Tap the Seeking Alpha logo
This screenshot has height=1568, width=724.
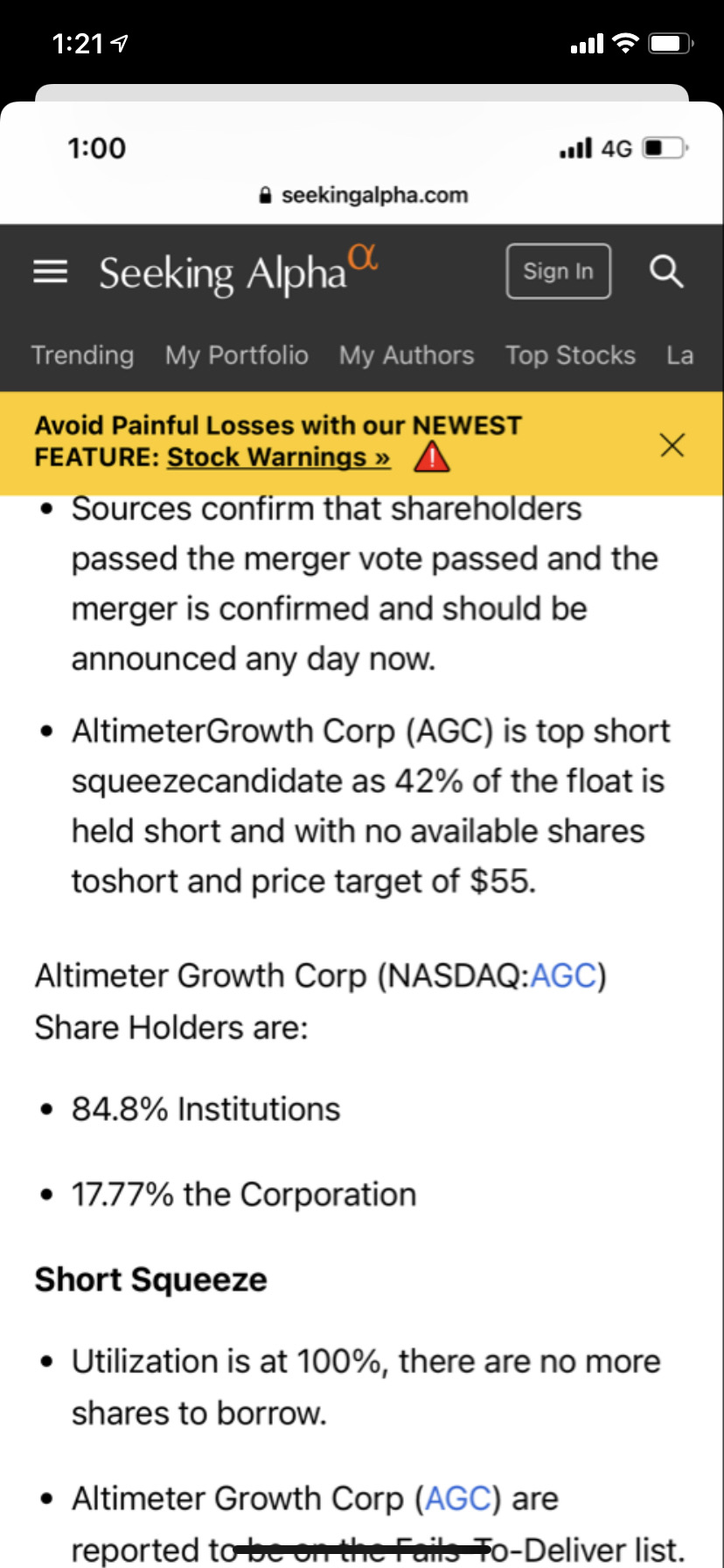239,269
